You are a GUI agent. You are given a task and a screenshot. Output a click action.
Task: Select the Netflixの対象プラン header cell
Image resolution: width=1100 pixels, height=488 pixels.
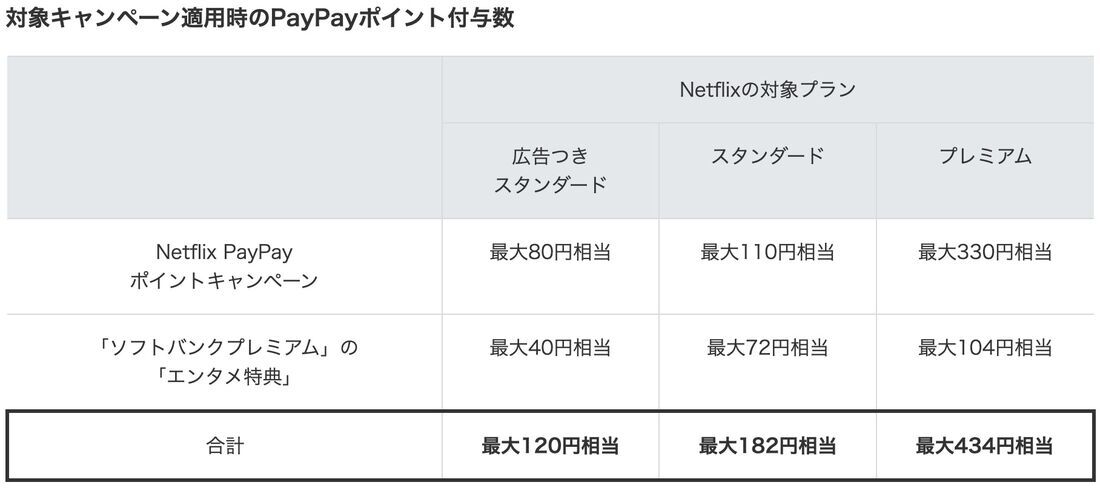click(x=767, y=90)
